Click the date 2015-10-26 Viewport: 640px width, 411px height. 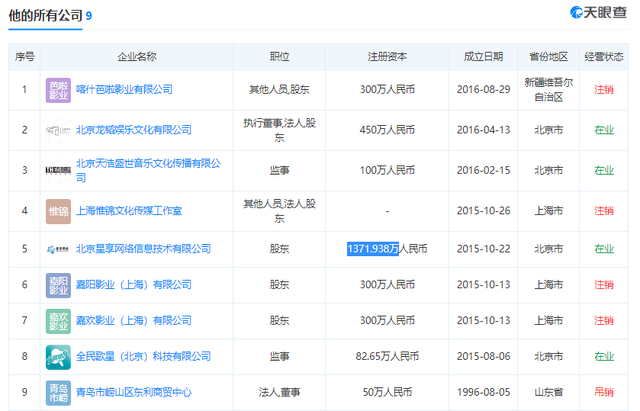pos(483,211)
